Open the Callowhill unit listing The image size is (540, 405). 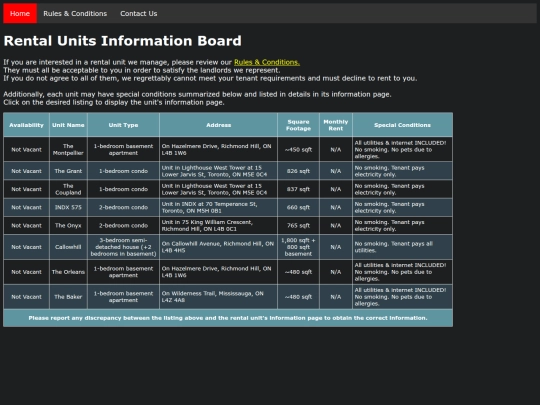(68, 247)
